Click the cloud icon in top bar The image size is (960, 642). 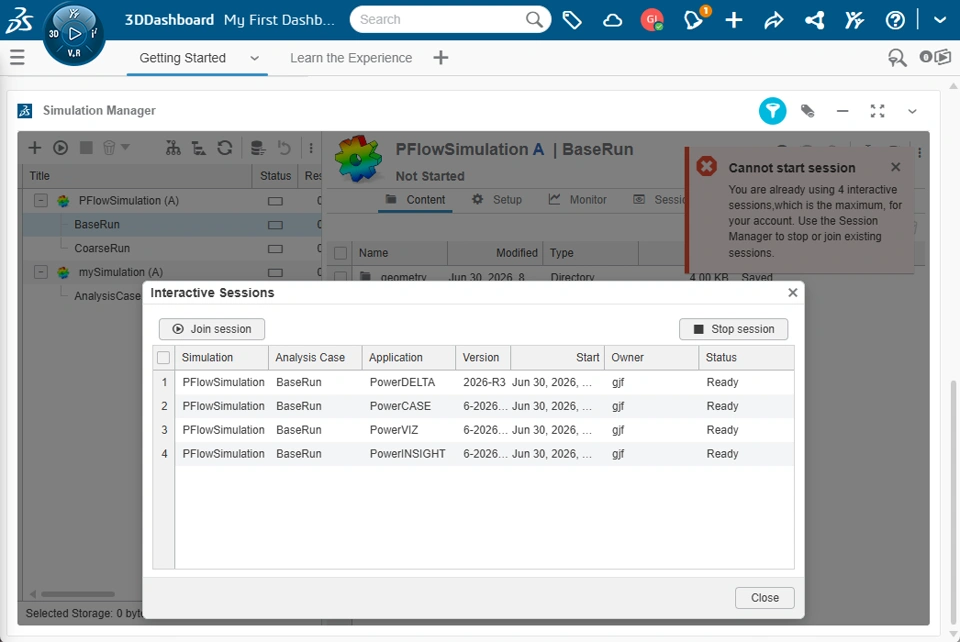pos(612,20)
